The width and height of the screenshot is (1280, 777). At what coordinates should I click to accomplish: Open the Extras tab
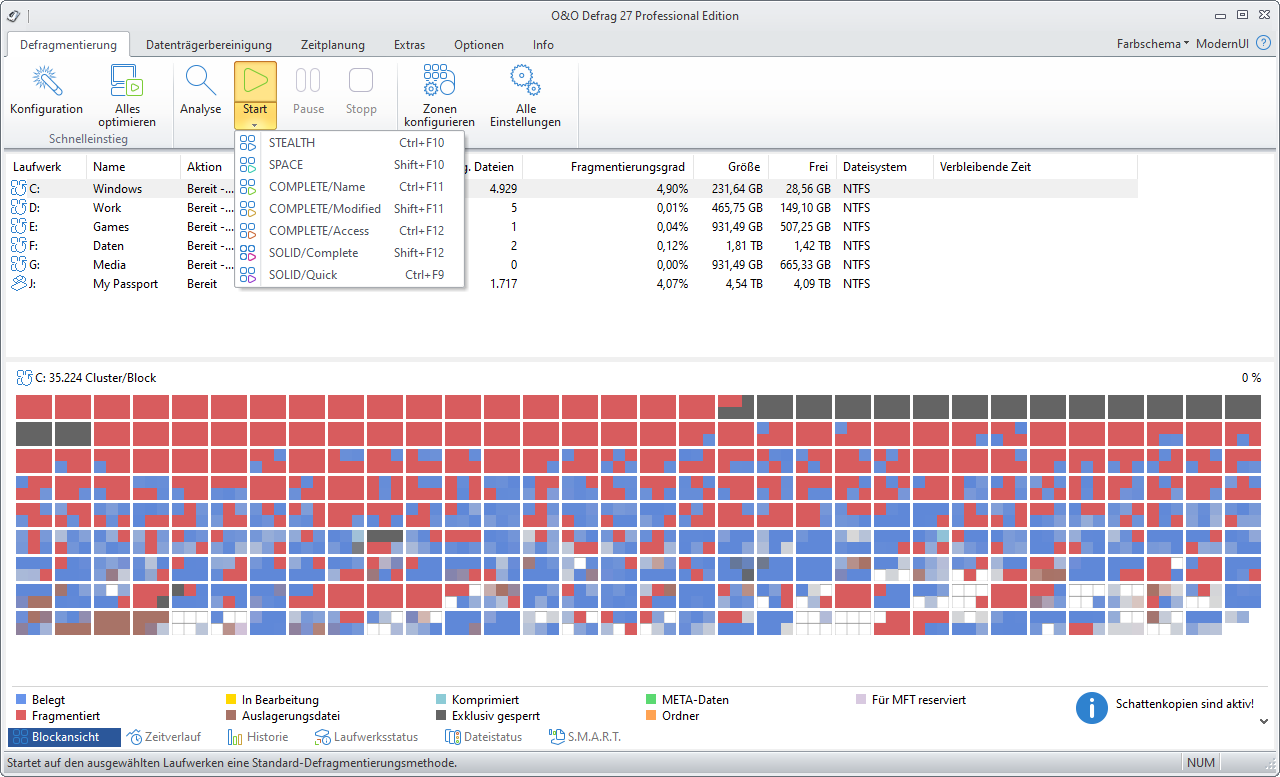point(409,45)
